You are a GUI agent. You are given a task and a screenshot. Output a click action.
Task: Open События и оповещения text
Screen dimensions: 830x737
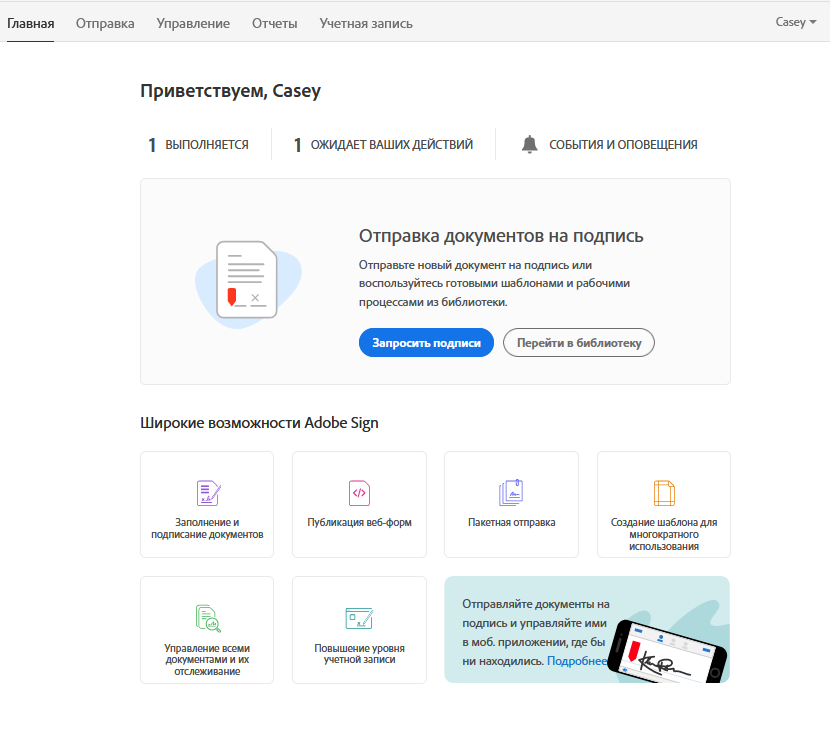coord(623,145)
